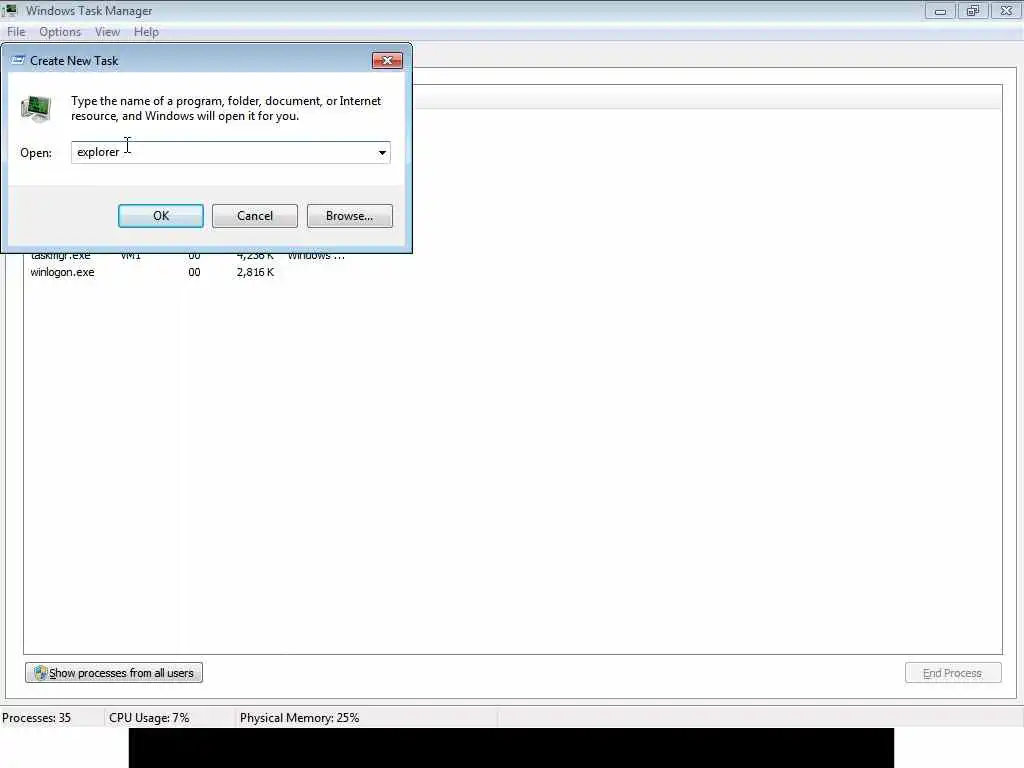Cancel the Create New Task dialog
This screenshot has height=768, width=1024.
255,216
